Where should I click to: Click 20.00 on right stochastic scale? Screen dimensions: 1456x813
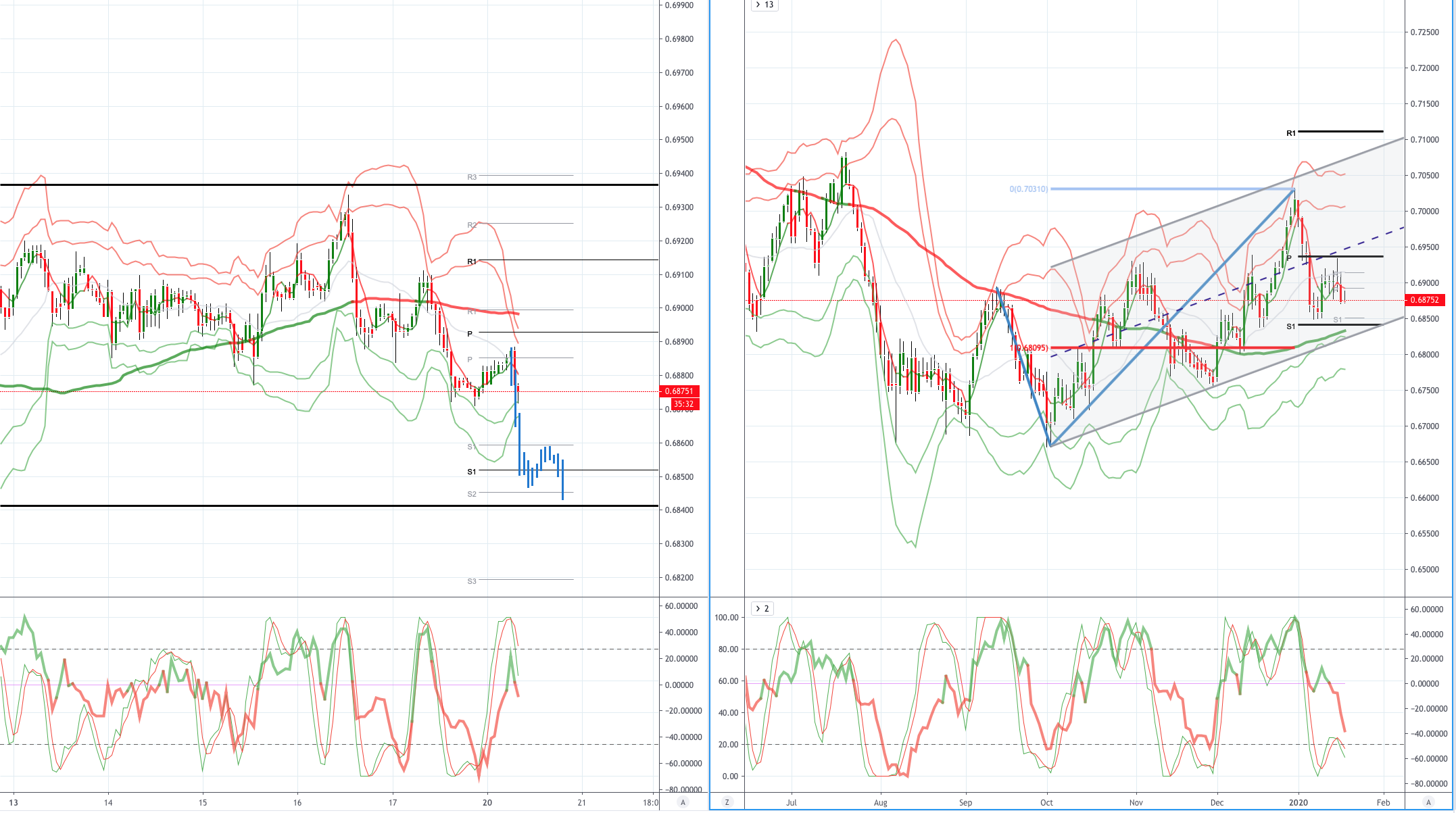click(x=729, y=745)
